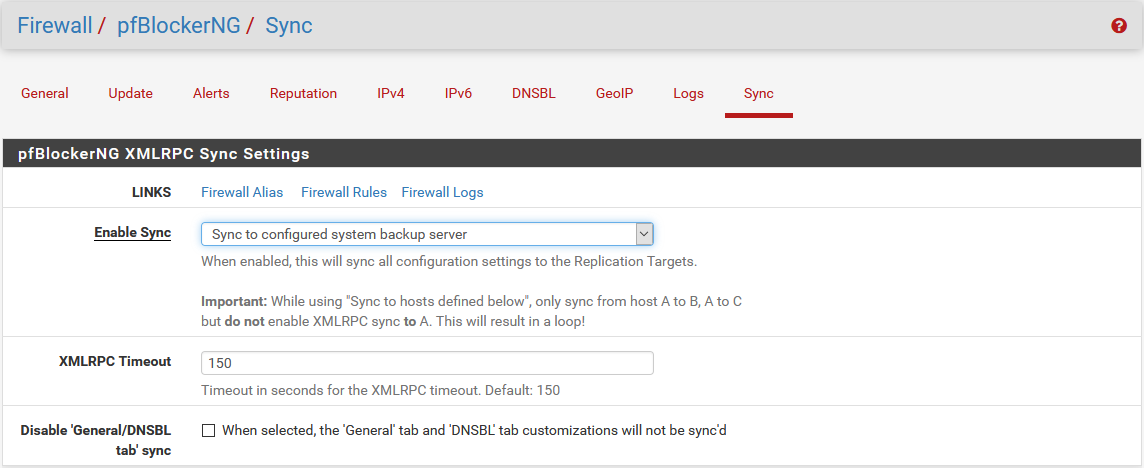
Task: Click the 'Timeout in seconds' help text
Action: [x=380, y=391]
